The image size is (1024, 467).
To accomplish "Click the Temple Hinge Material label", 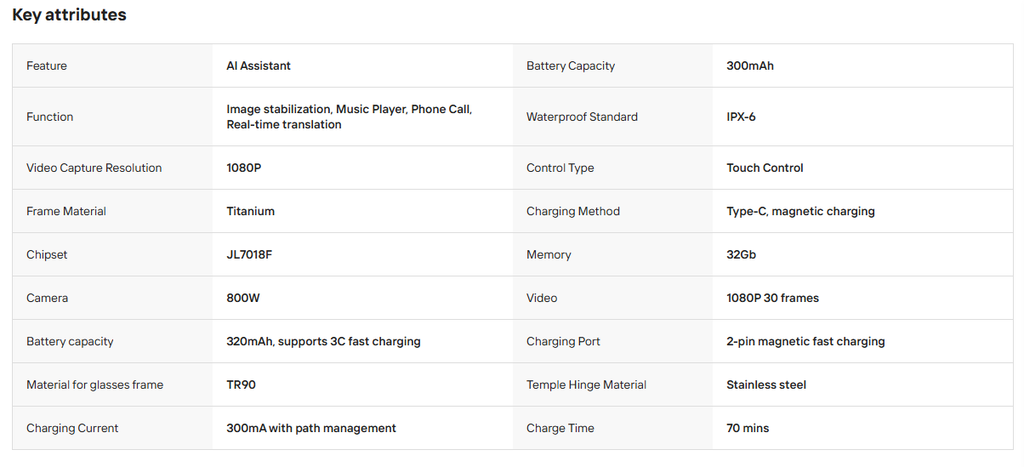I will pos(586,385).
